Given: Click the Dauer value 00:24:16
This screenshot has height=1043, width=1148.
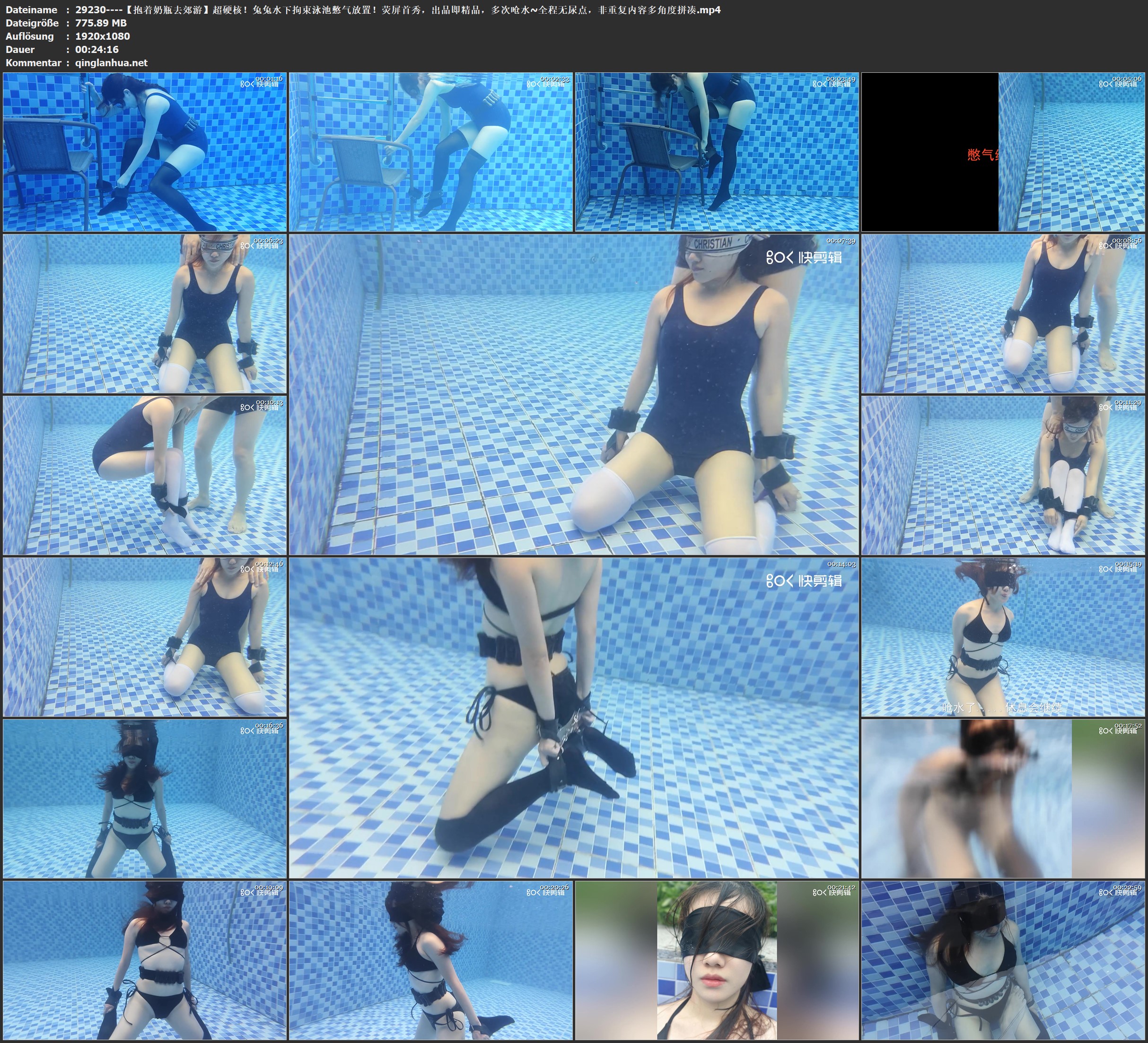Looking at the screenshot, I should coord(97,50).
